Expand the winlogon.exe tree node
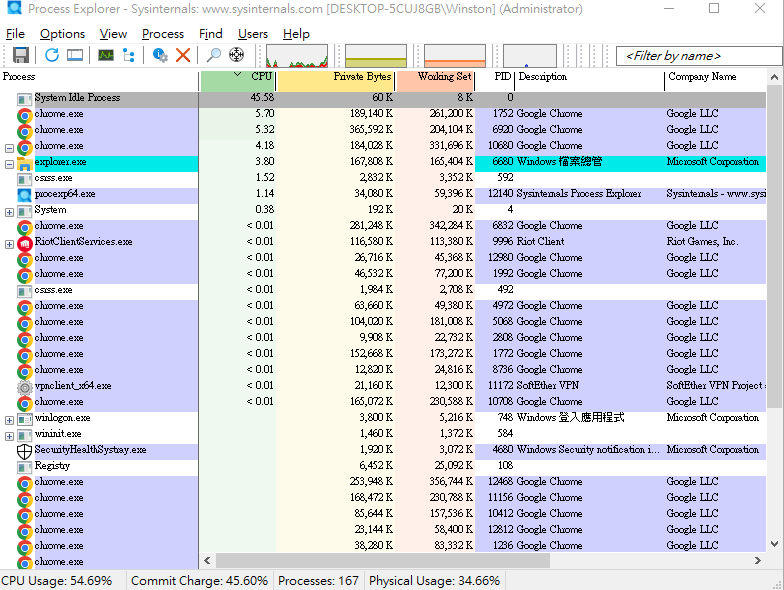 (x=9, y=420)
